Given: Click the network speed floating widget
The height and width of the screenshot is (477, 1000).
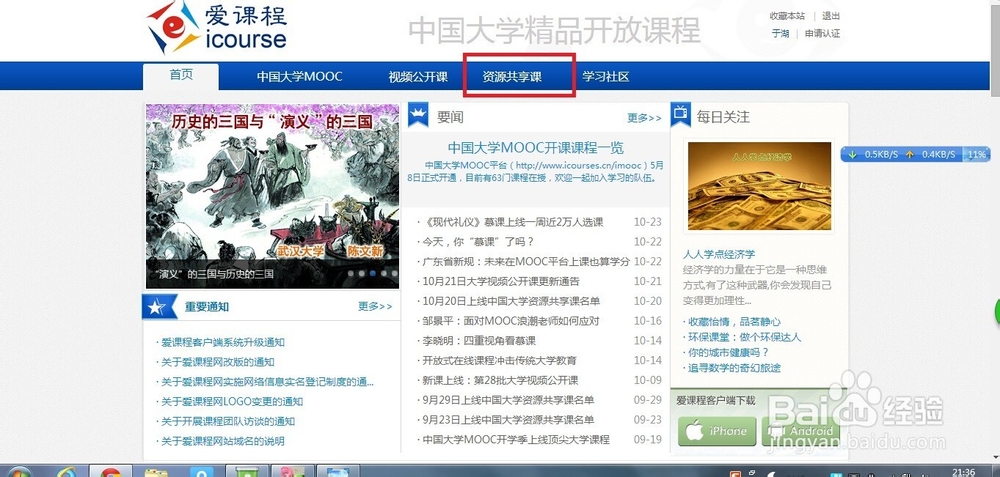Looking at the screenshot, I should pyautogui.click(x=915, y=154).
